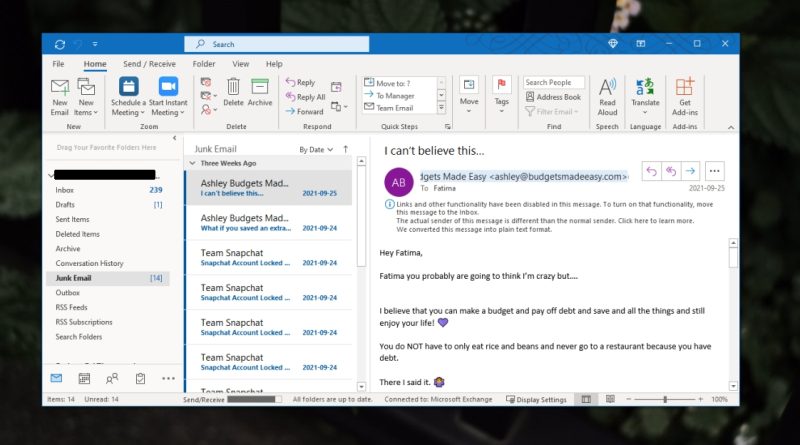Image resolution: width=800 pixels, height=445 pixels.
Task: Start Instant Zoom Meeting
Action: 168,97
